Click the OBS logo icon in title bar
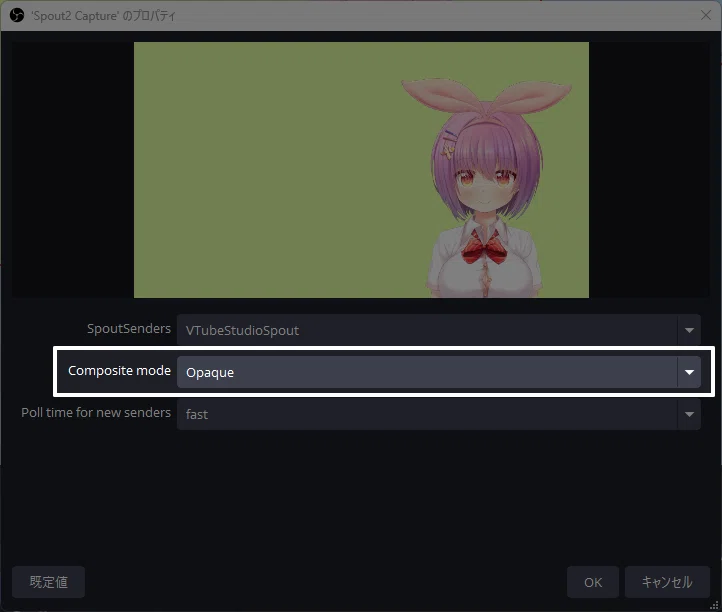722x612 pixels. pyautogui.click(x=17, y=16)
